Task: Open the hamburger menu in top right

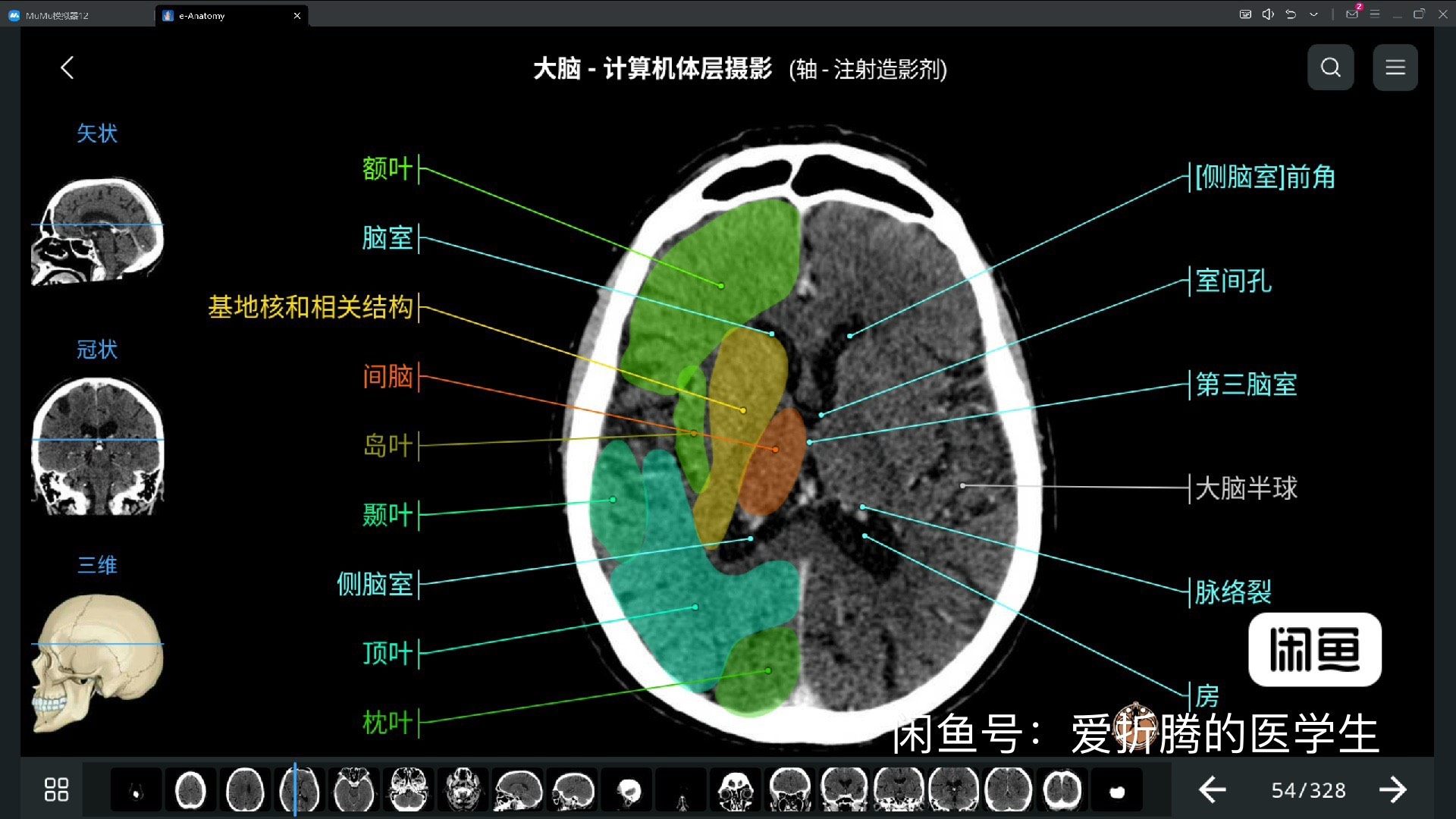Action: click(1395, 67)
